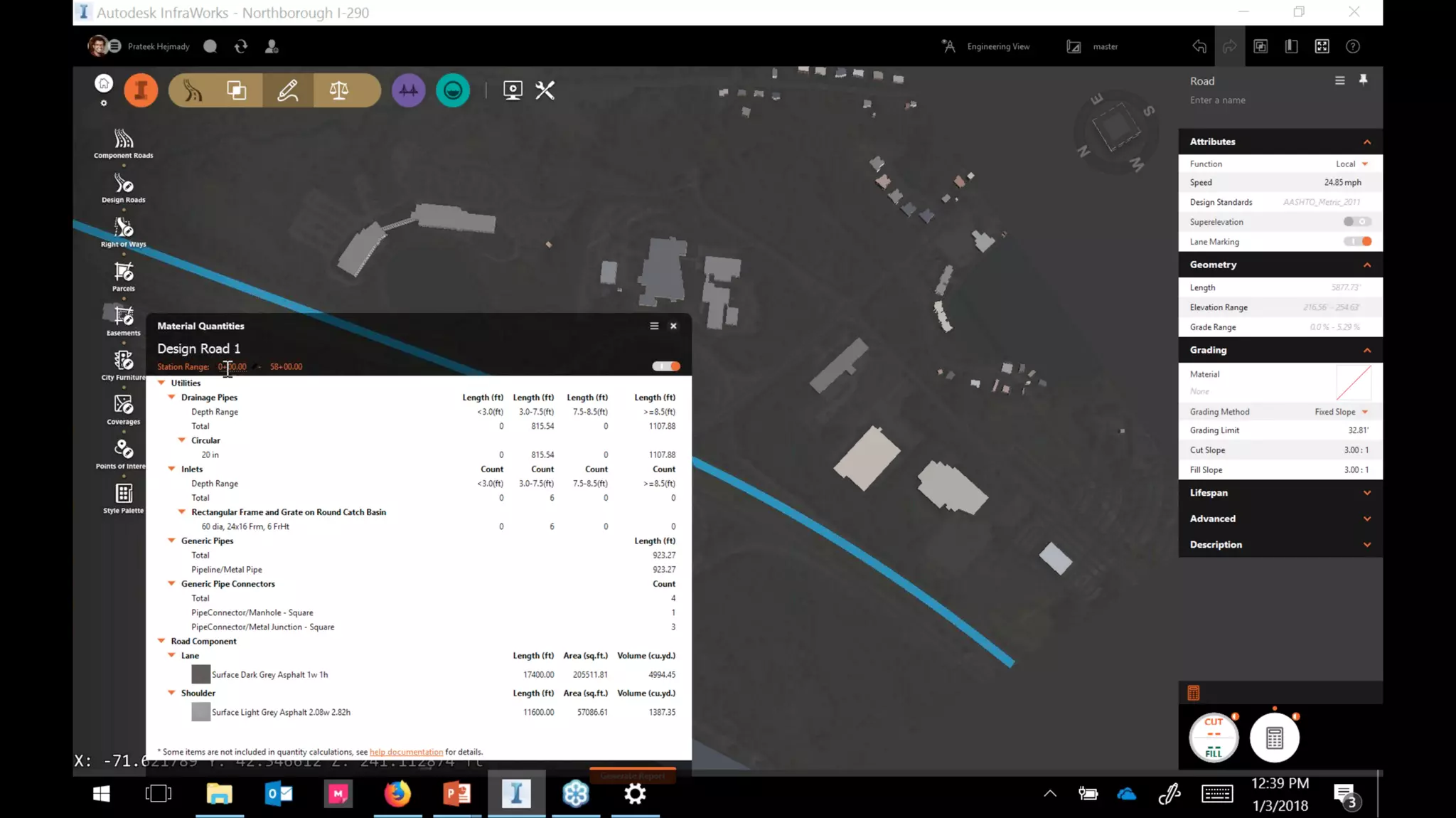Open the Road panel hamburger menu
This screenshot has height=818, width=1456.
point(1339,80)
